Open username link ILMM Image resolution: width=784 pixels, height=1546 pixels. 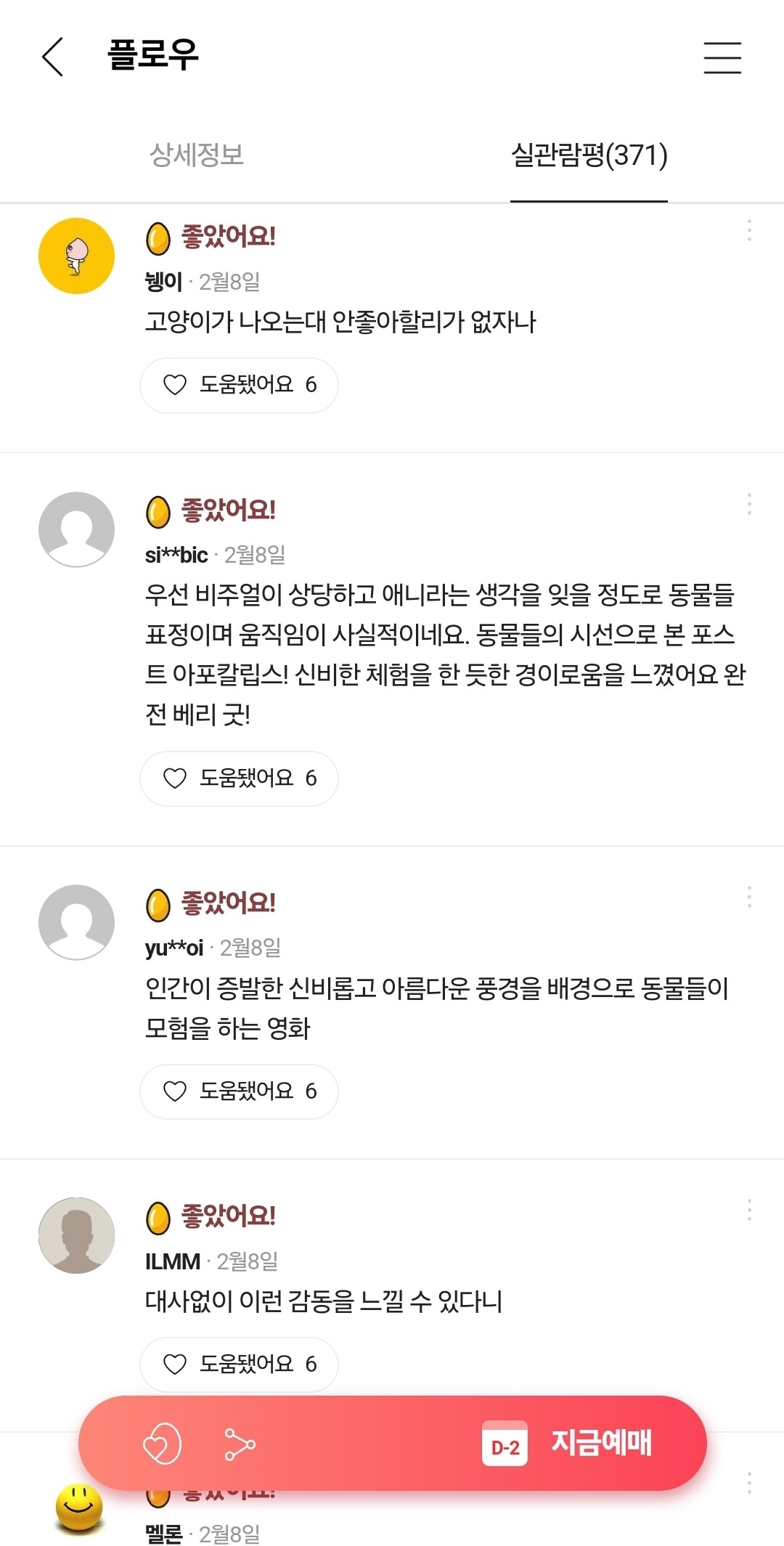coord(173,1262)
